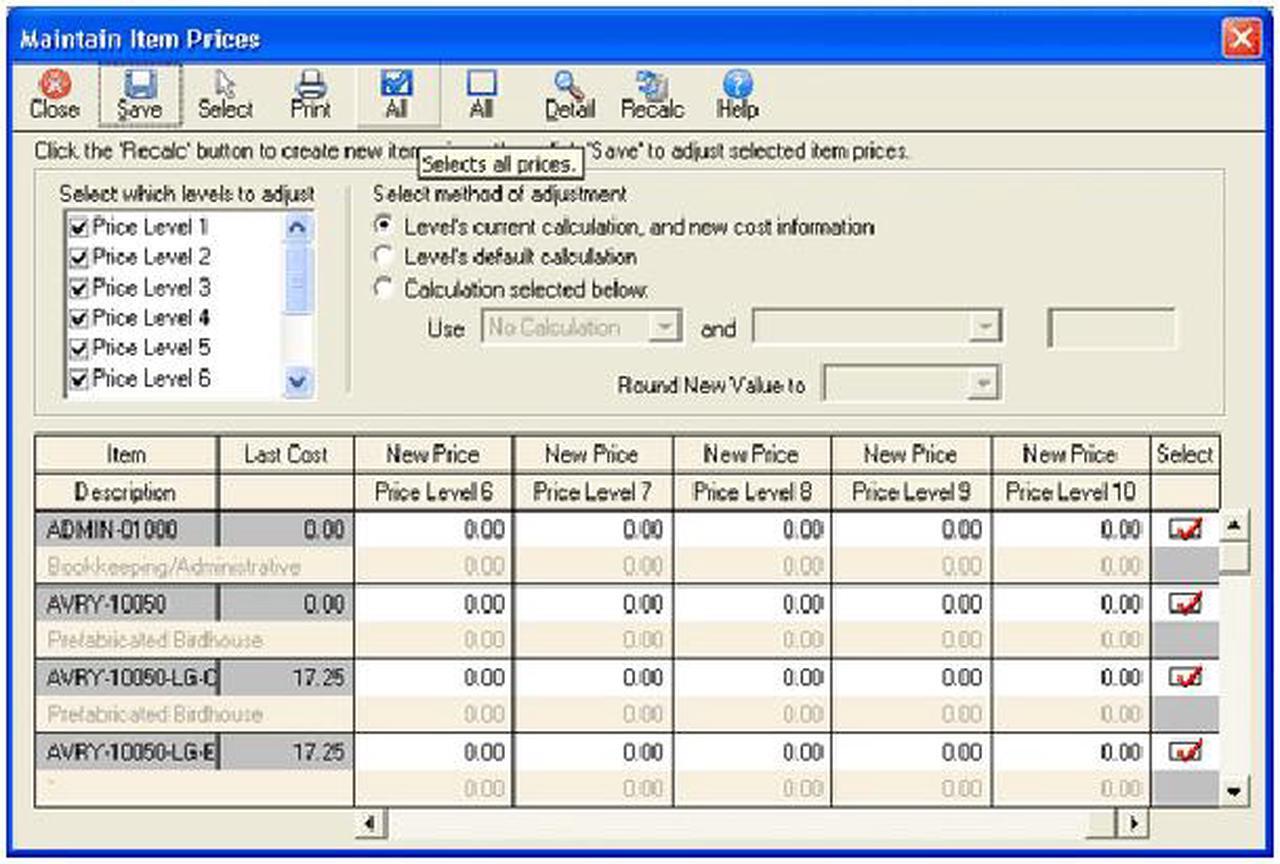1280x864 pixels.
Task: Toggle the Select checkmark in the last item row
Action: coord(1185,751)
